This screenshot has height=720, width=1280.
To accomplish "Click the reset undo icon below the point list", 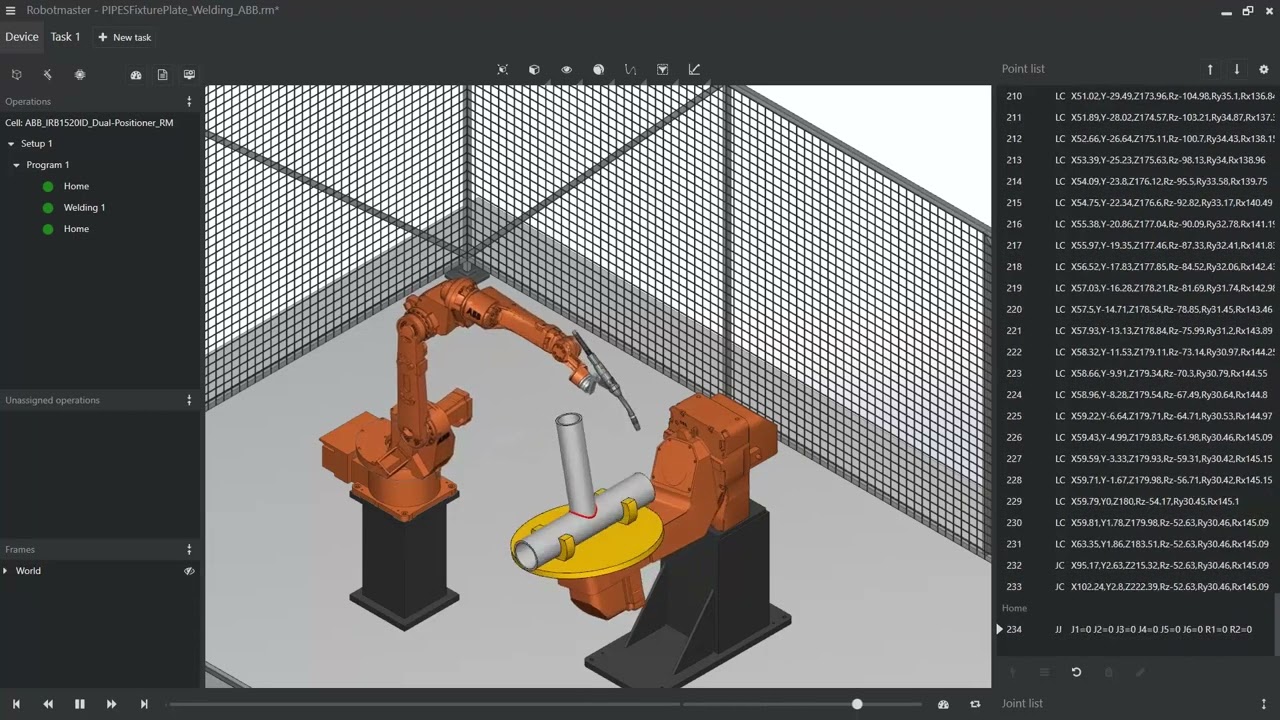I will coord(1076,672).
